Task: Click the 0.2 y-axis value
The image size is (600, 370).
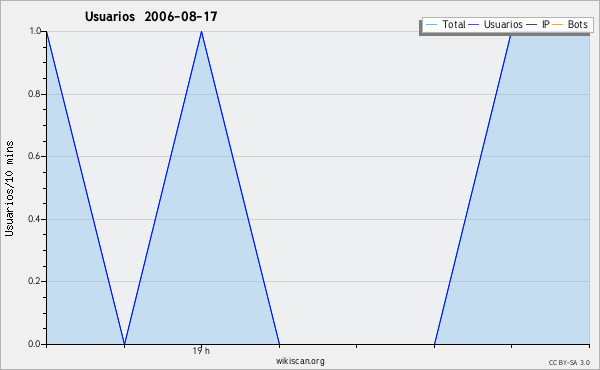Action: point(34,281)
